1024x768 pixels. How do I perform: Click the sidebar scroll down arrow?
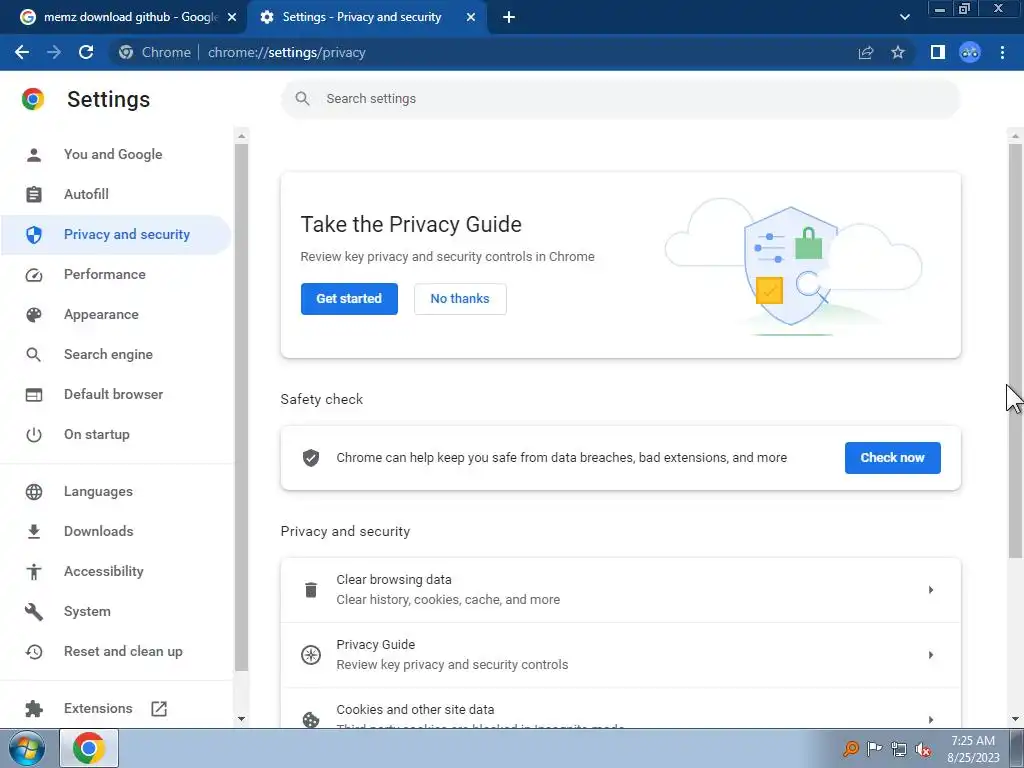click(x=241, y=718)
